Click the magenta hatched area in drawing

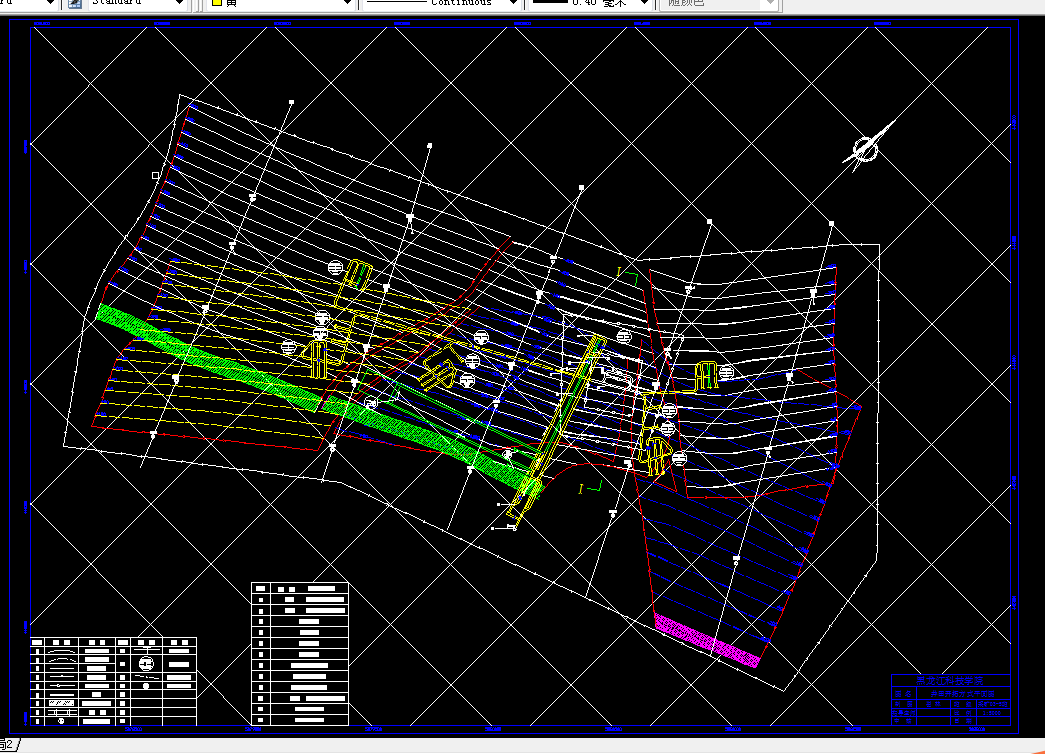[707, 641]
